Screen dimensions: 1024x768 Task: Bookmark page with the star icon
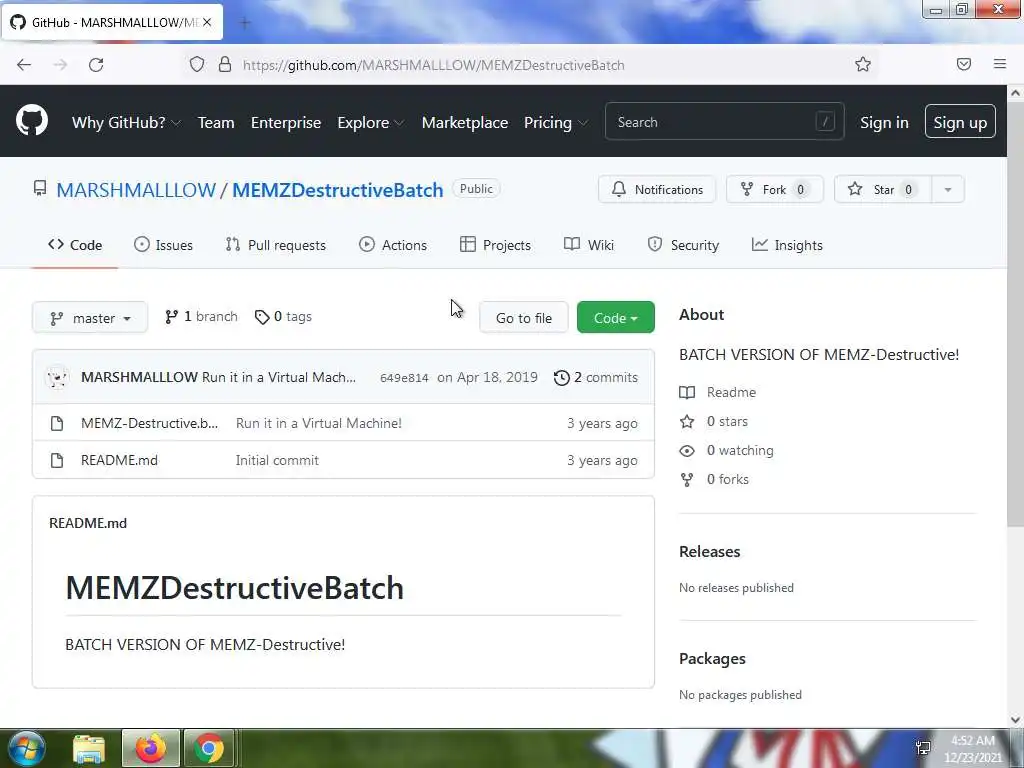click(863, 64)
